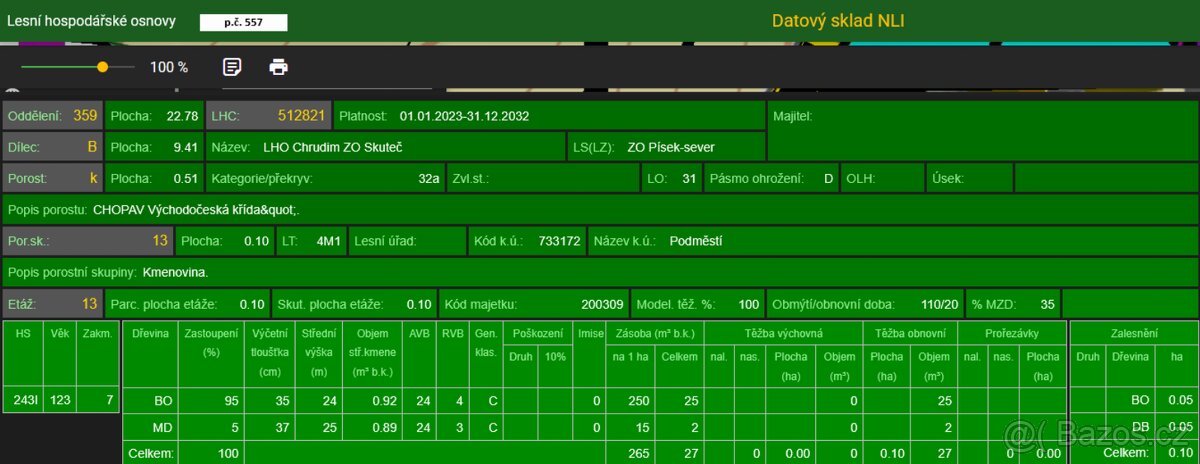Click Lesní hospodářské osnovy header
Viewport: 1200px width, 464px height.
[91, 21]
